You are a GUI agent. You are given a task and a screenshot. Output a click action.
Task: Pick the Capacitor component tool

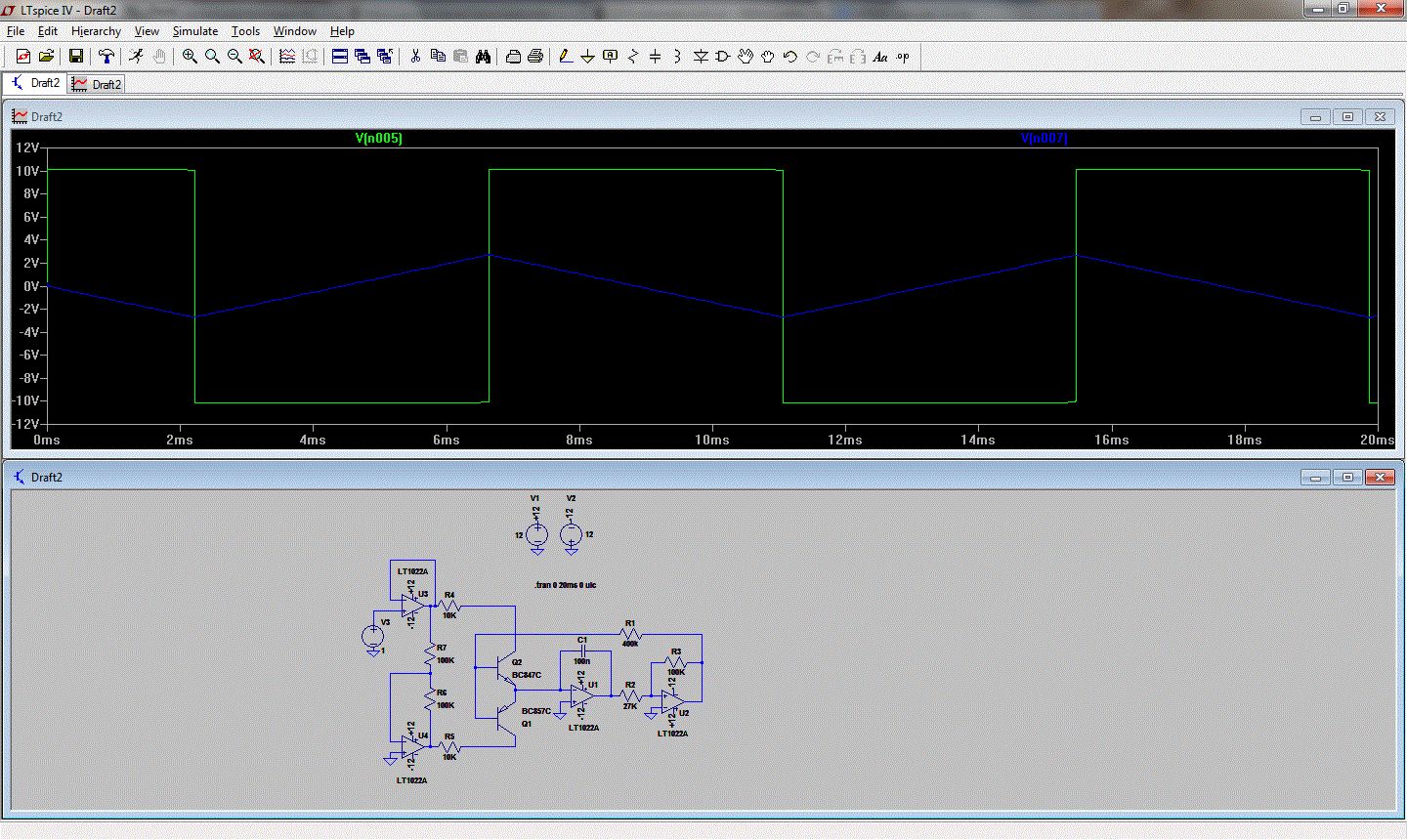[x=656, y=57]
